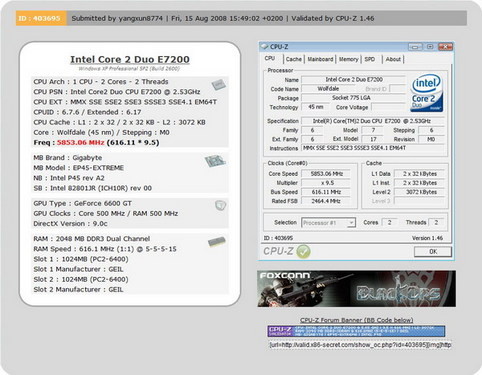Click the motherboard icon beside MB Brand
This screenshot has height=375, width=482.
tap(215, 161)
